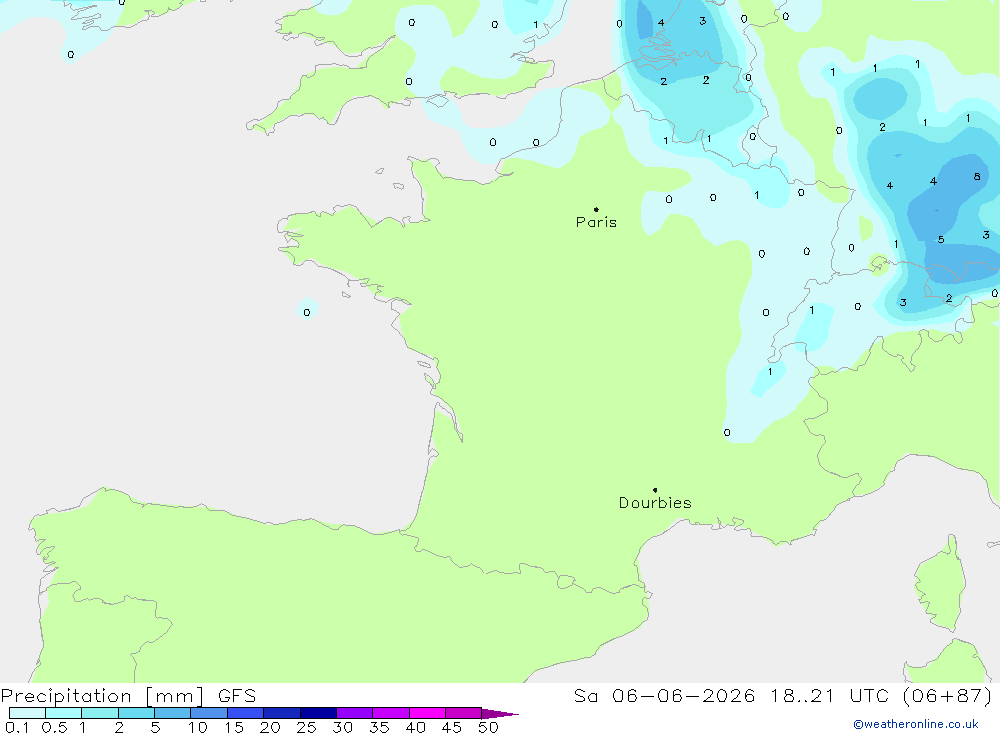Image resolution: width=1000 pixels, height=733 pixels.
Task: Click the 1–2 mm legend color segment
Action: 100,713
